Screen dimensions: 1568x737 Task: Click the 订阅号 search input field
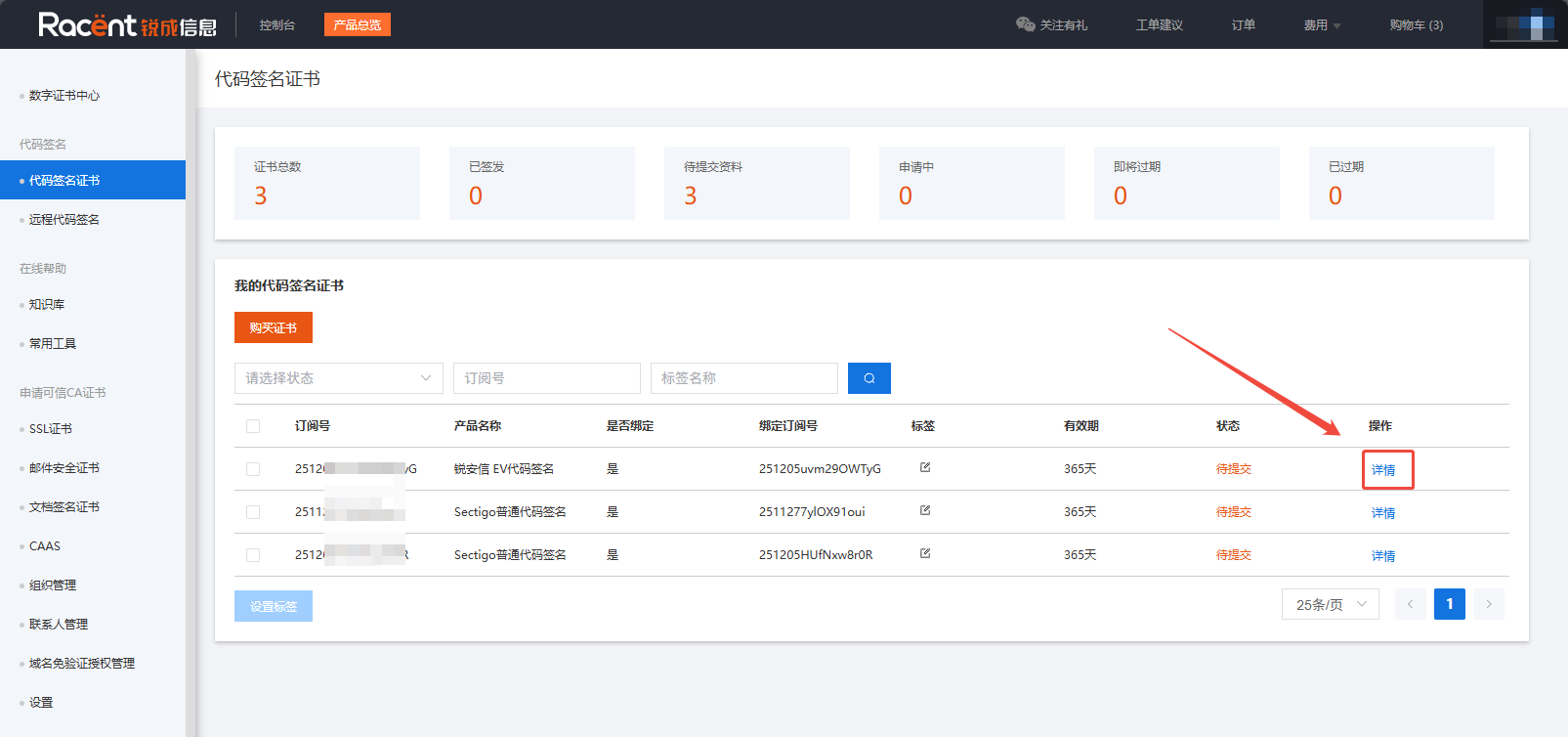point(546,378)
